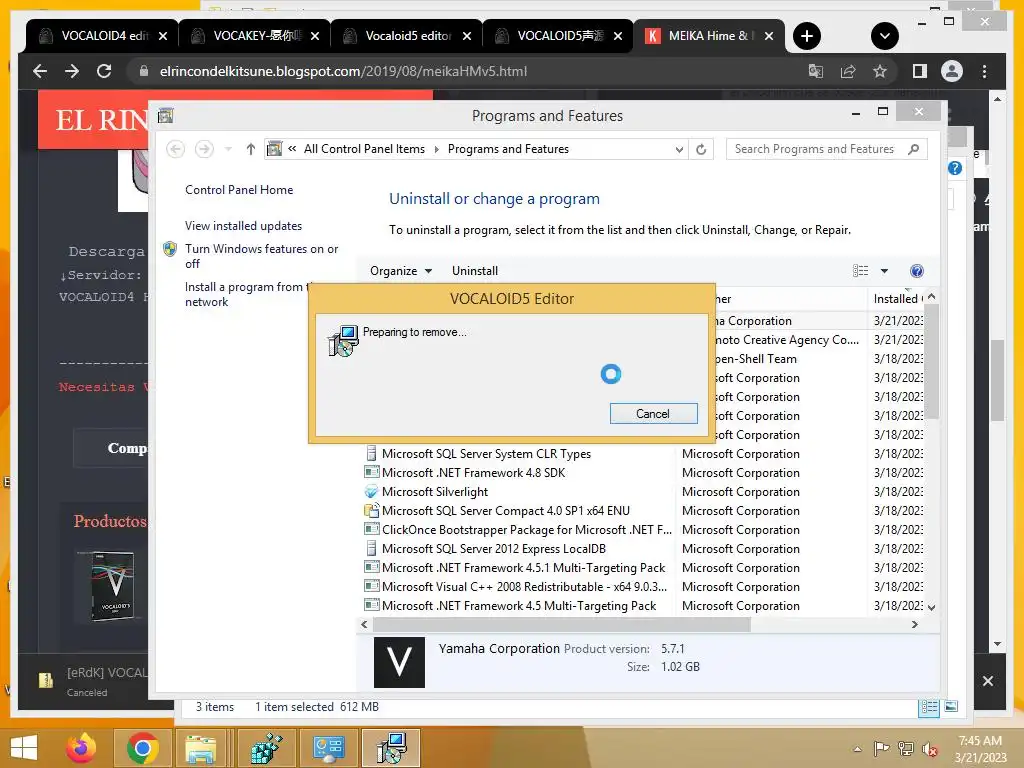Click the Microsoft Silverlight program icon

(x=371, y=491)
